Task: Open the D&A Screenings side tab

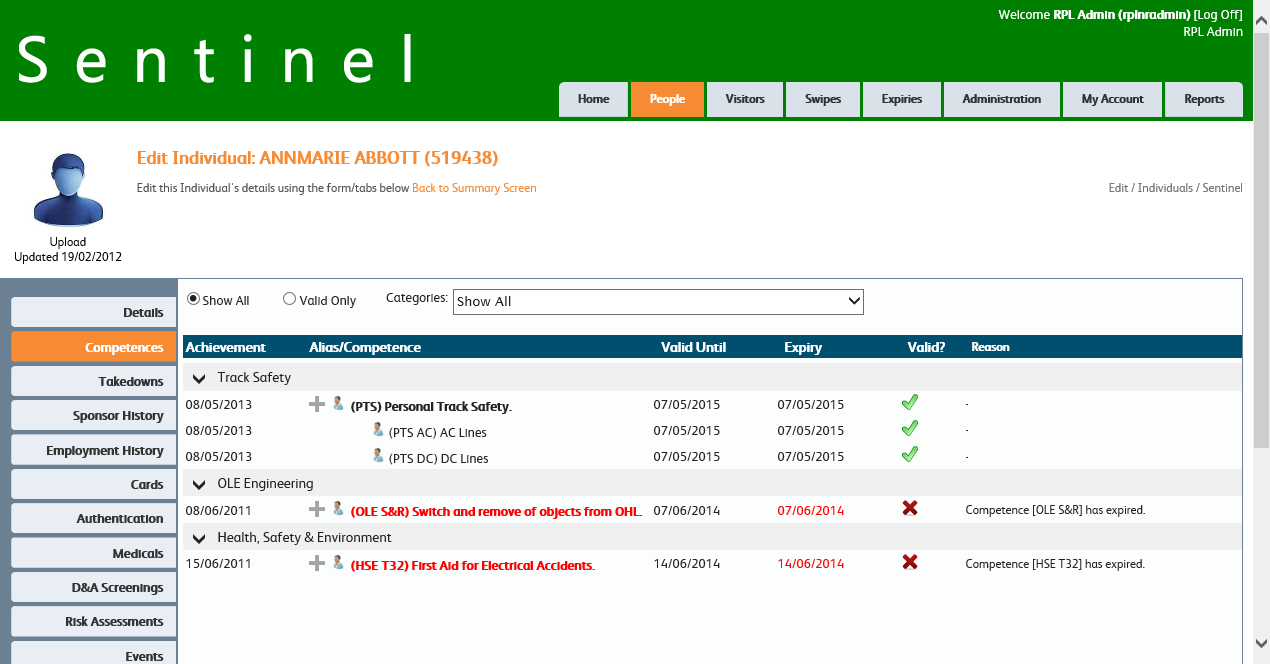Action: (94, 587)
